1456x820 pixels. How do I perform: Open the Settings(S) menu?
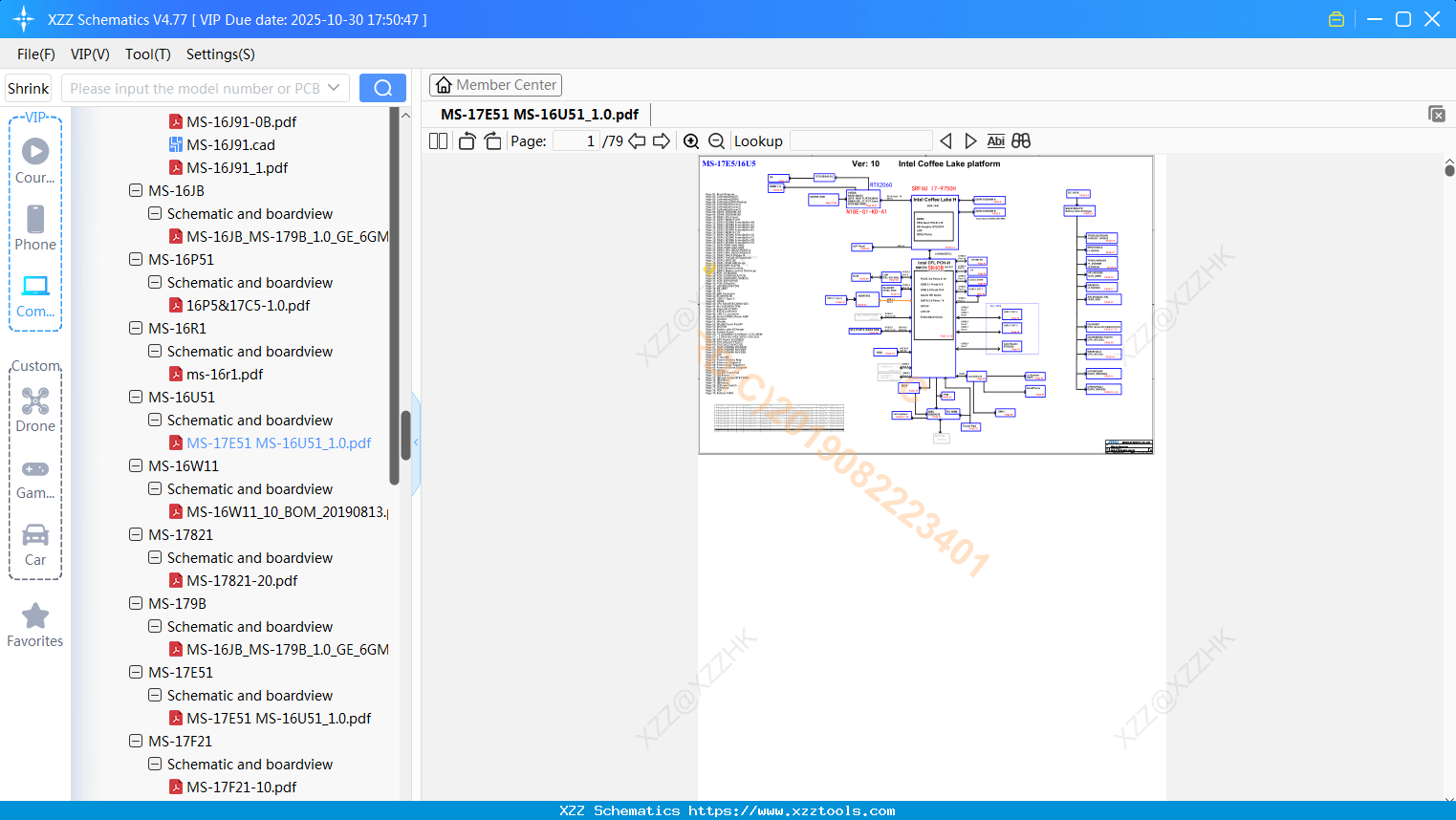221,54
